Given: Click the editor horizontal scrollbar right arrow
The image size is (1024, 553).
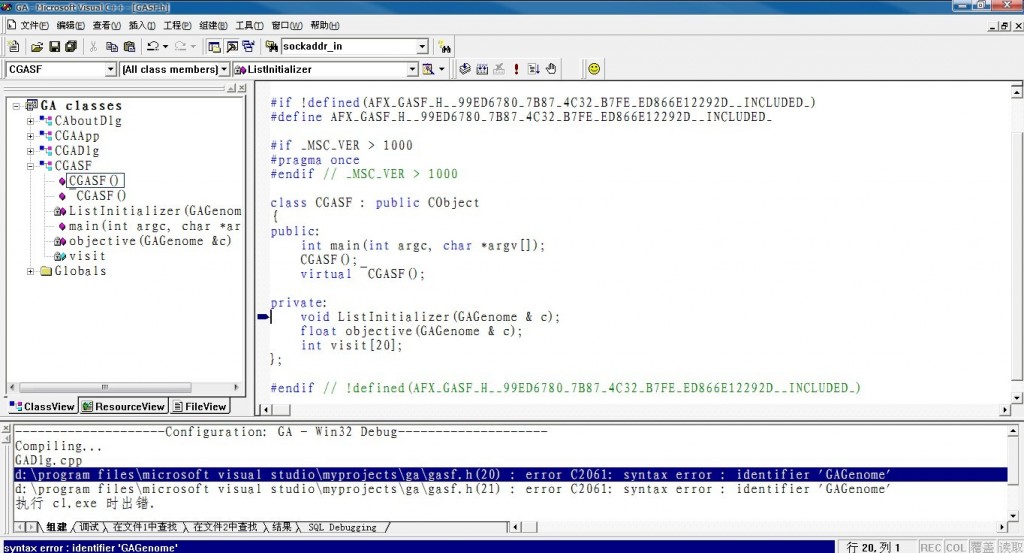Looking at the screenshot, I should point(1005,410).
